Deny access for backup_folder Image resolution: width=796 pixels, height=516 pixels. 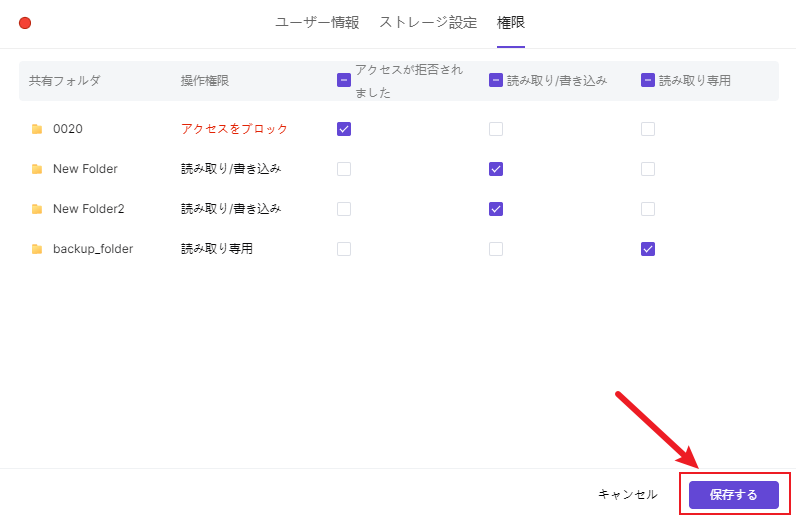344,249
